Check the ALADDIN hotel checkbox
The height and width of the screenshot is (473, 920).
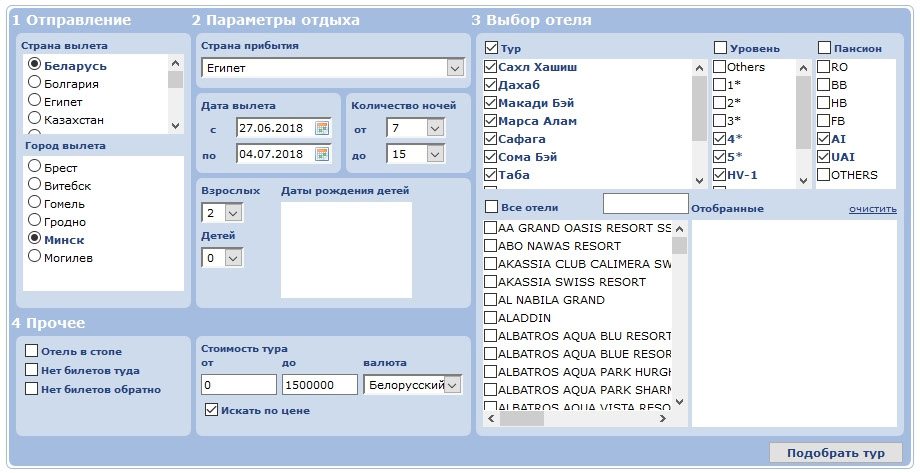tap(490, 317)
